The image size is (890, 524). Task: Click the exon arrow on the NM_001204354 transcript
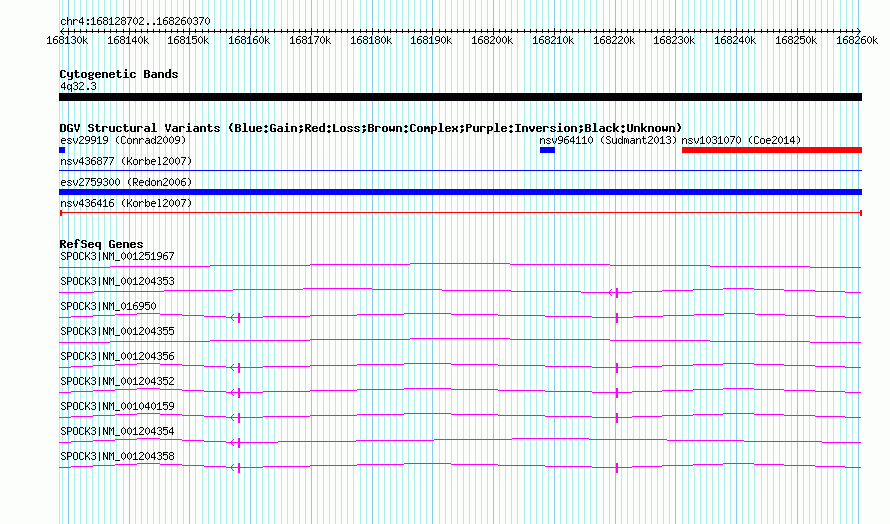[236, 443]
